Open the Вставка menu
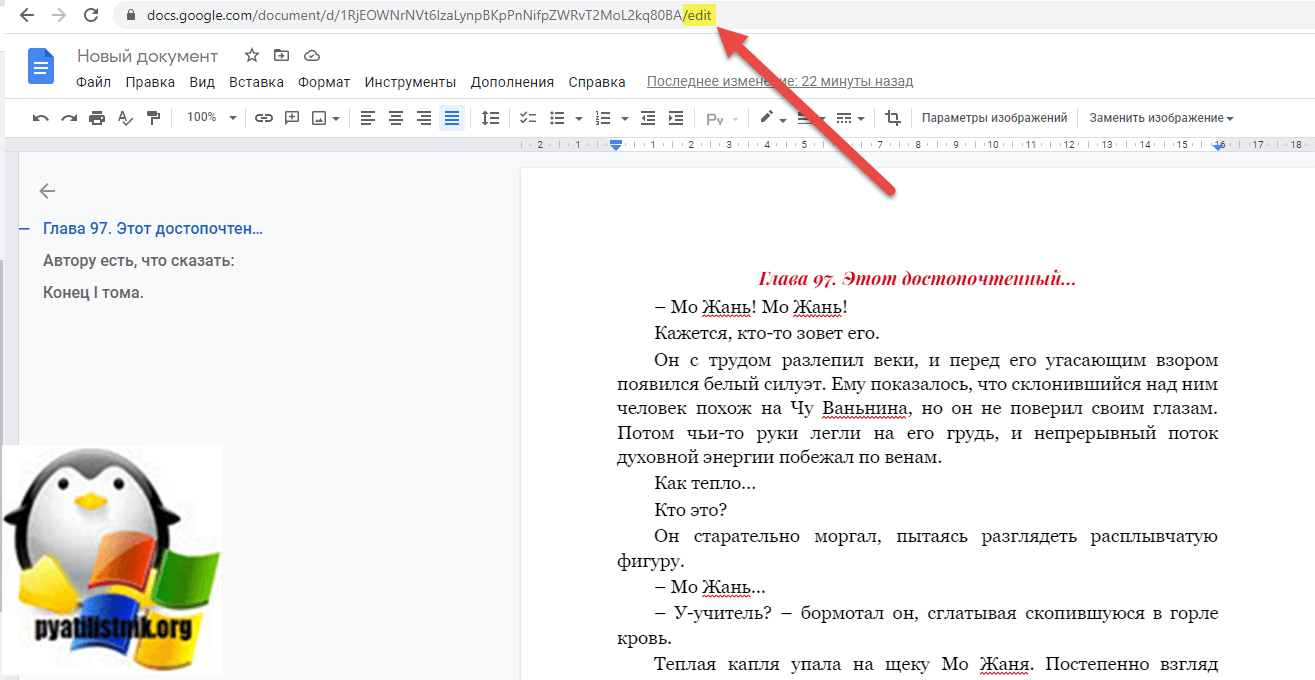 click(x=256, y=82)
